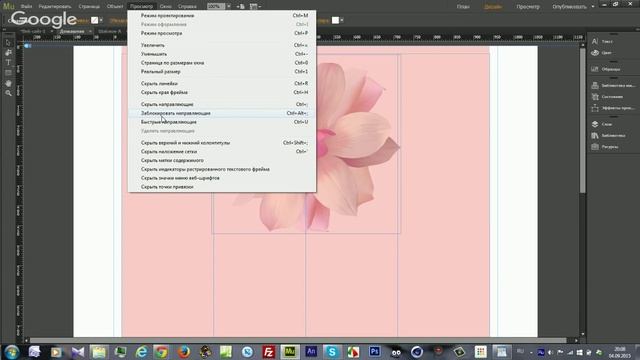Click the Muse Mu application logo
The image size is (640, 360).
(x=8, y=6)
